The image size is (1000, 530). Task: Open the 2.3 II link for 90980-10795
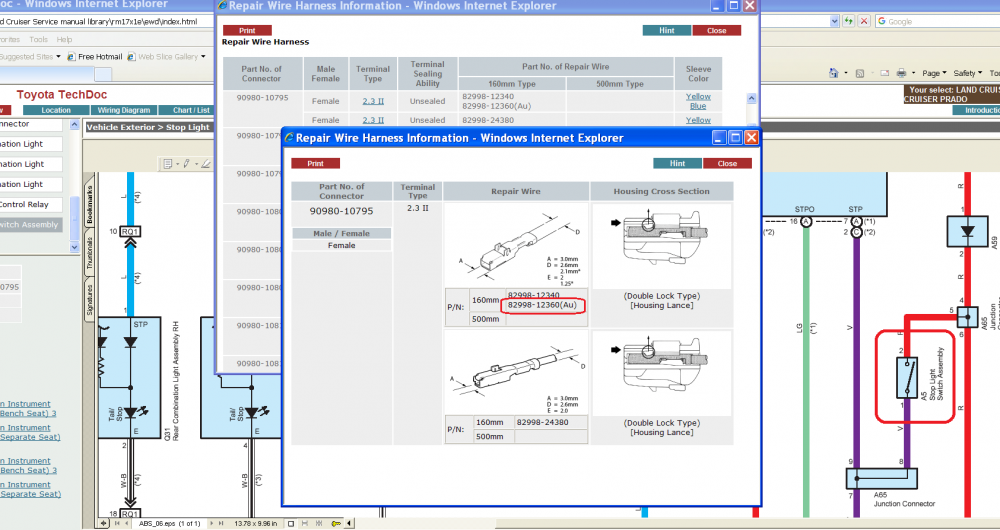373,101
